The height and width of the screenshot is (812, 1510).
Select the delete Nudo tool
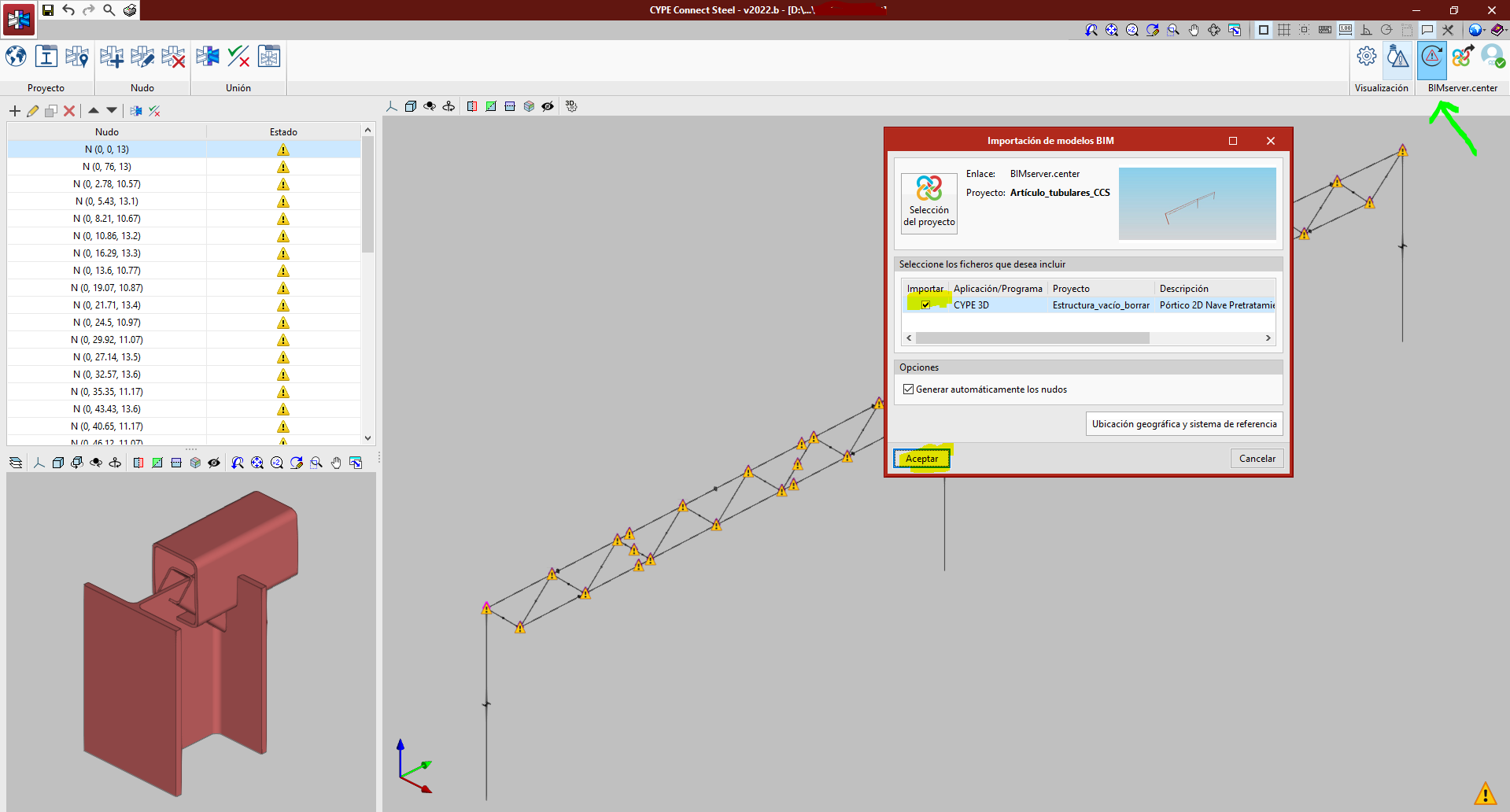172,57
